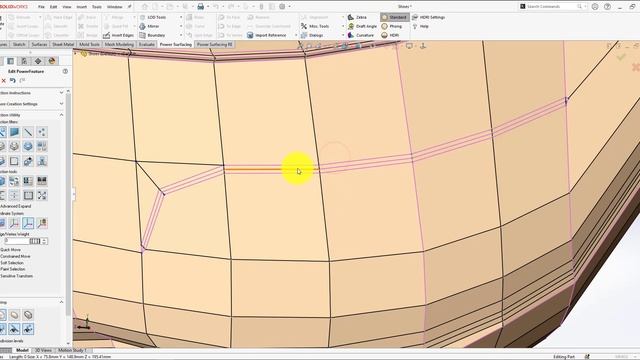This screenshot has height=360, width=640.
Task: Open the File menu
Action: 41,7
